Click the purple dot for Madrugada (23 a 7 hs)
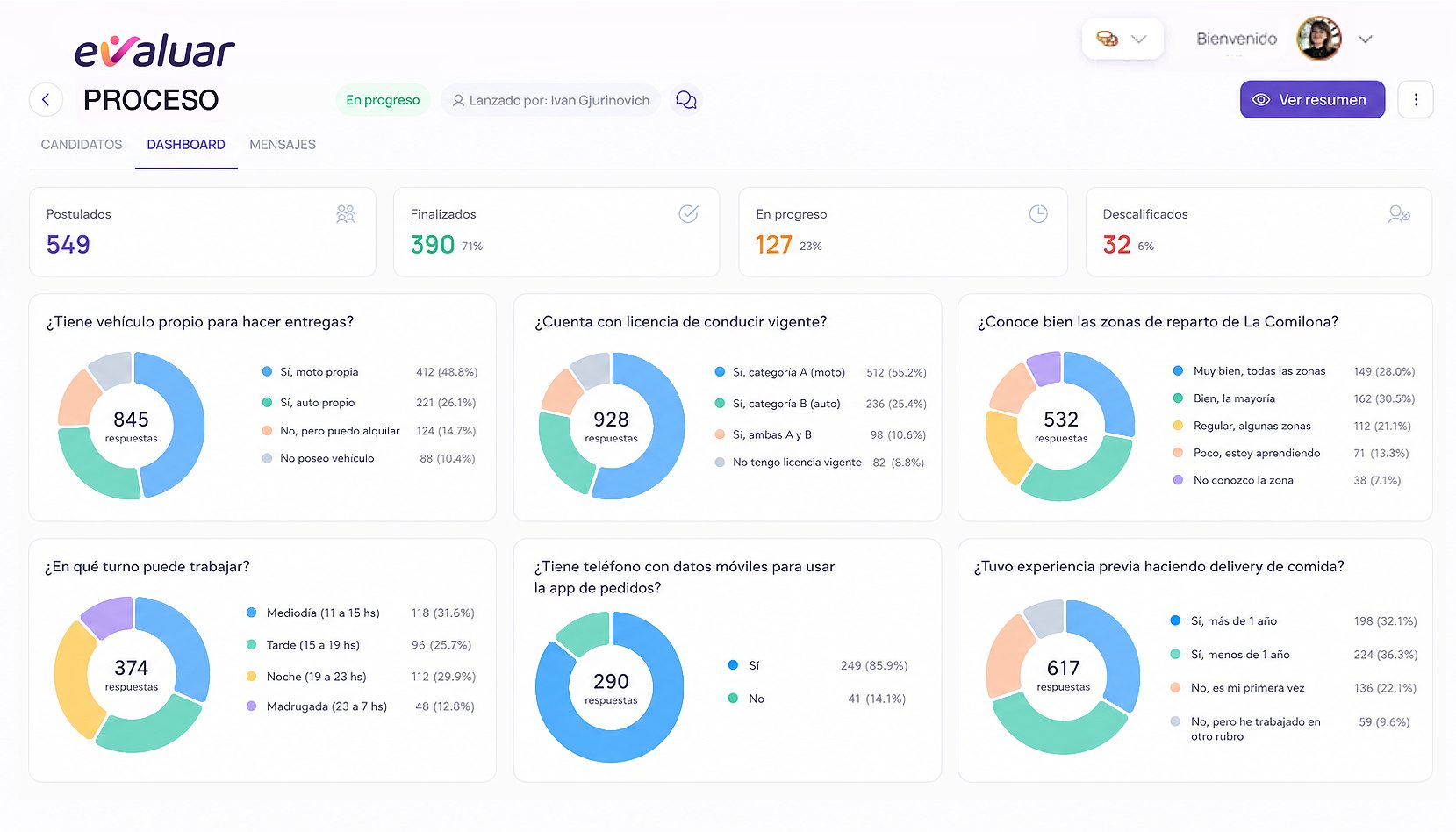1456x832 pixels. [x=251, y=706]
